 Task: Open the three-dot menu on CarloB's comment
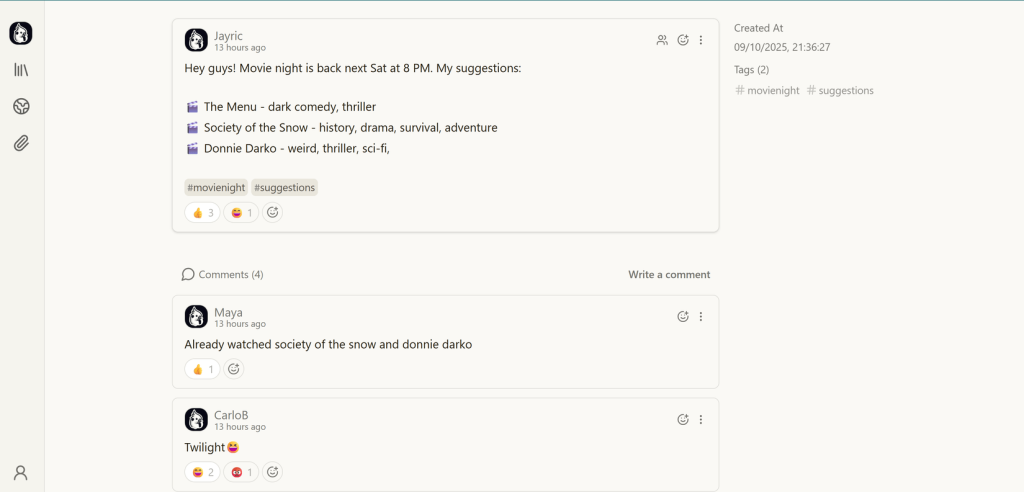[x=701, y=420]
